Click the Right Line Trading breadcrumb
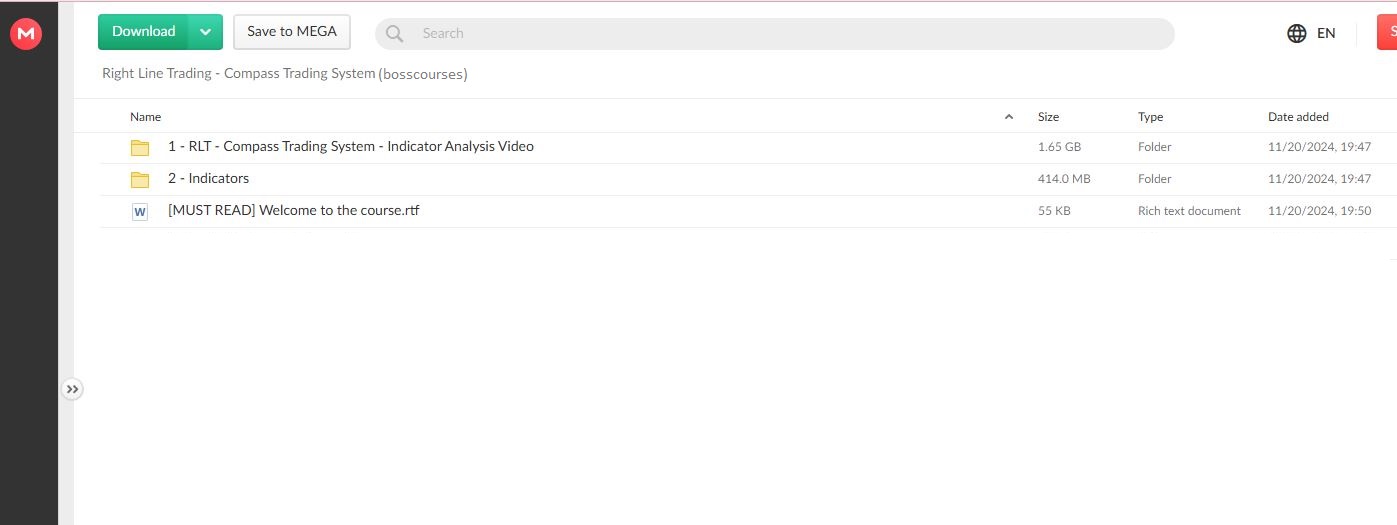 point(238,74)
